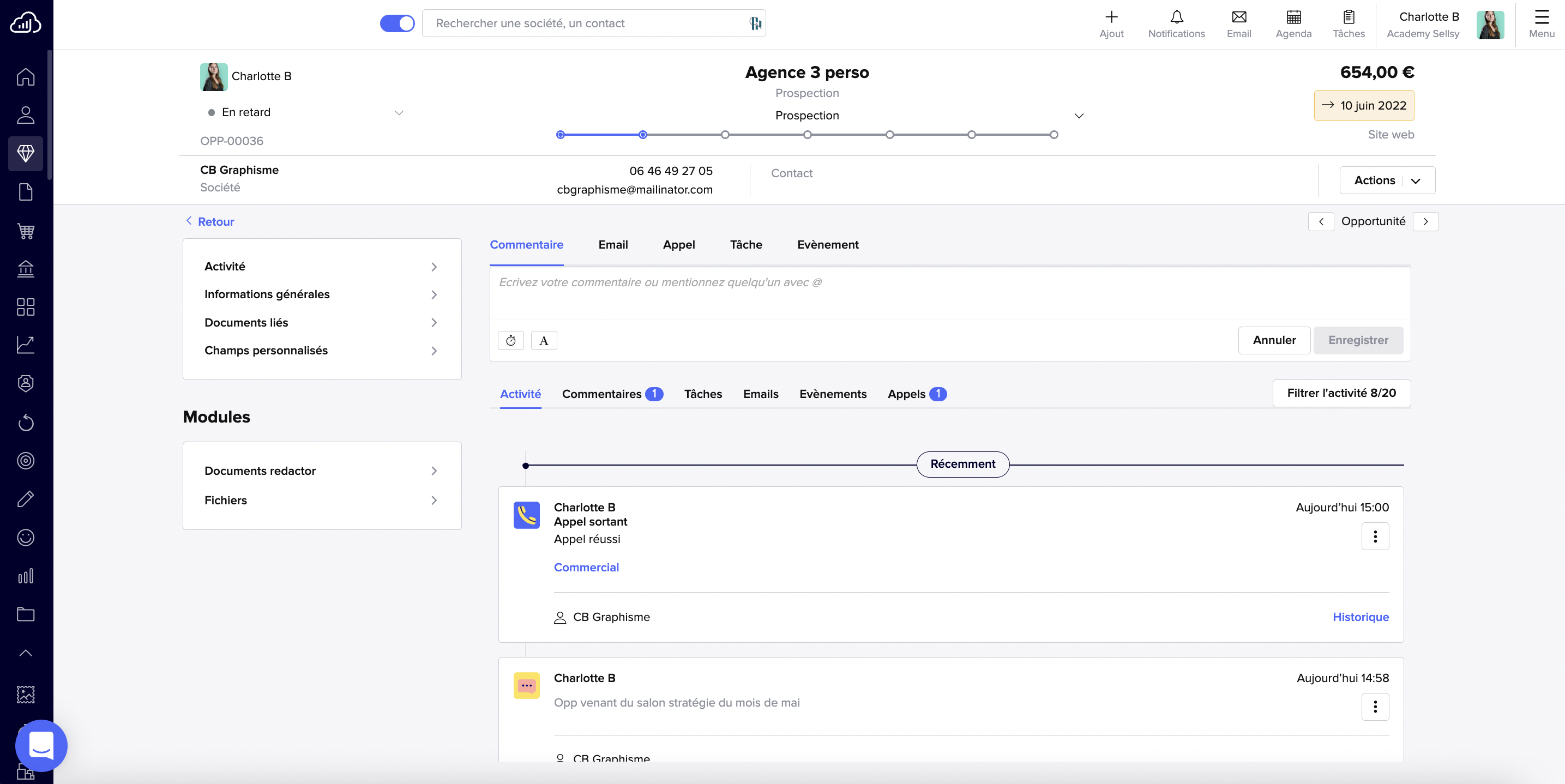The height and width of the screenshot is (784, 1565).
Task: Click the timer icon under comment box
Action: (x=510, y=341)
